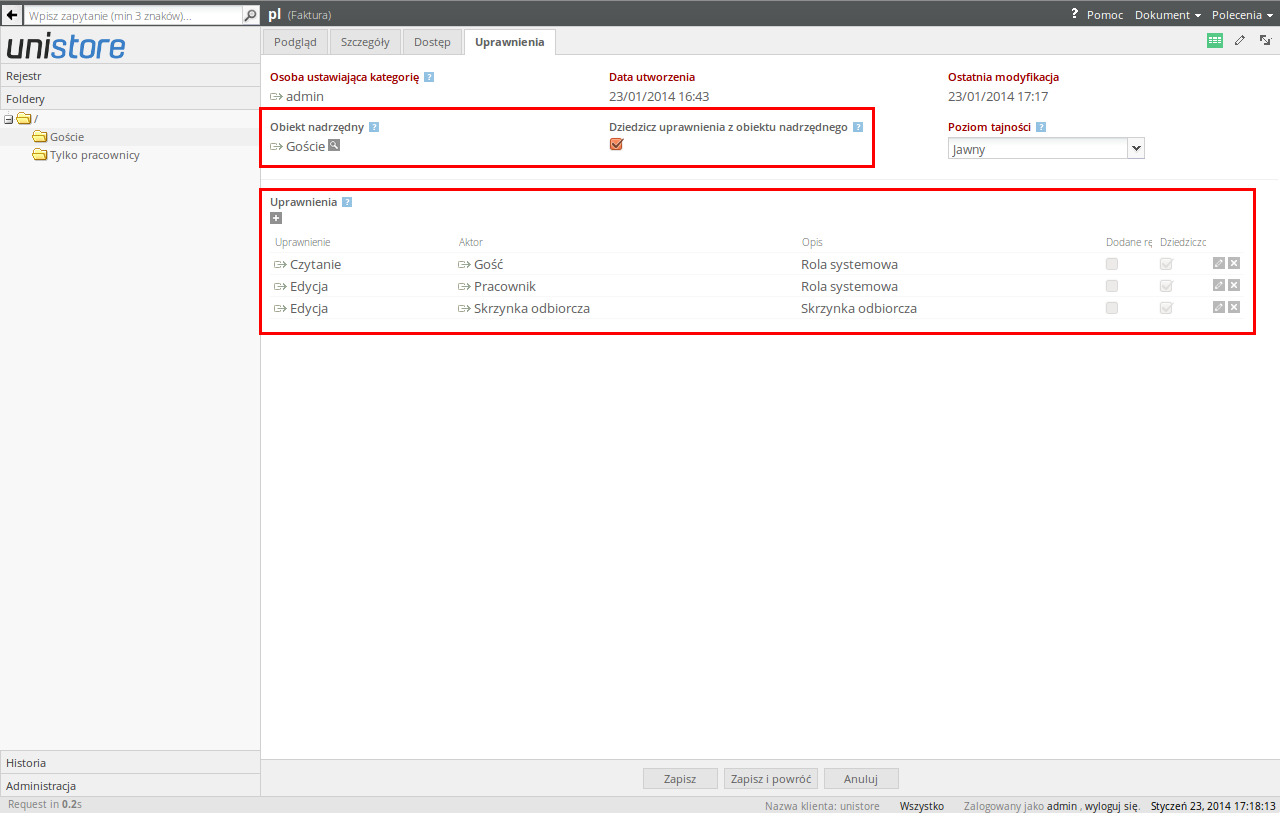The height and width of the screenshot is (813, 1280).
Task: Collapse the root folder tree node
Action: pos(8,119)
